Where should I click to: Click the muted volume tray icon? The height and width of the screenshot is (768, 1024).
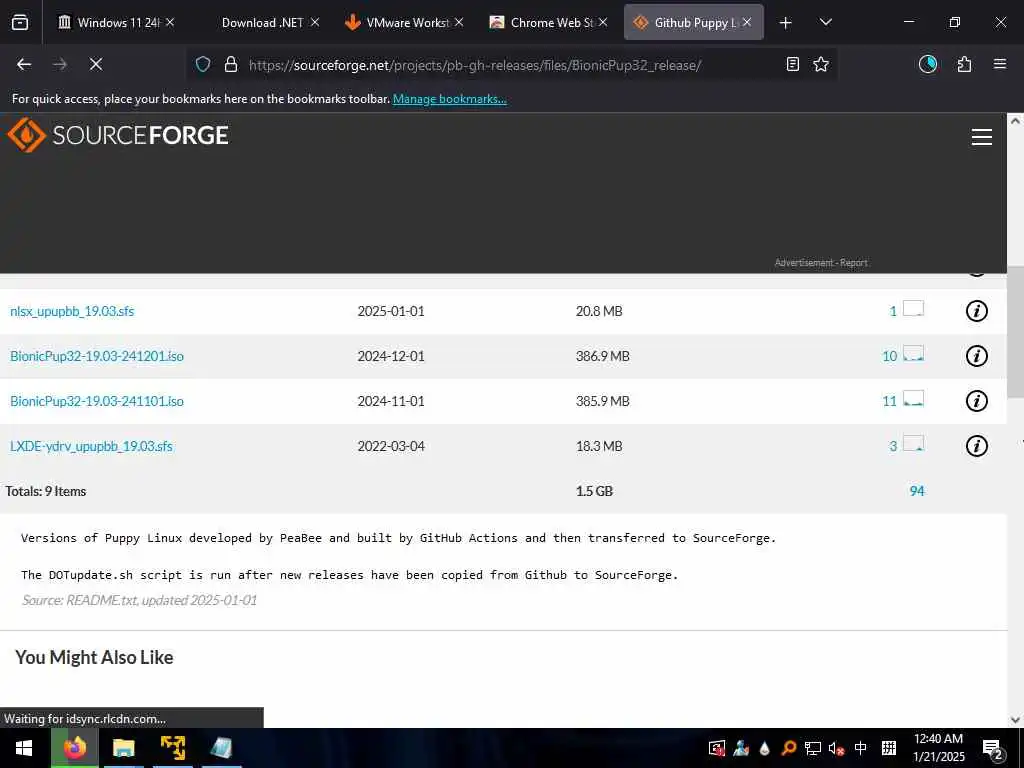click(x=836, y=748)
